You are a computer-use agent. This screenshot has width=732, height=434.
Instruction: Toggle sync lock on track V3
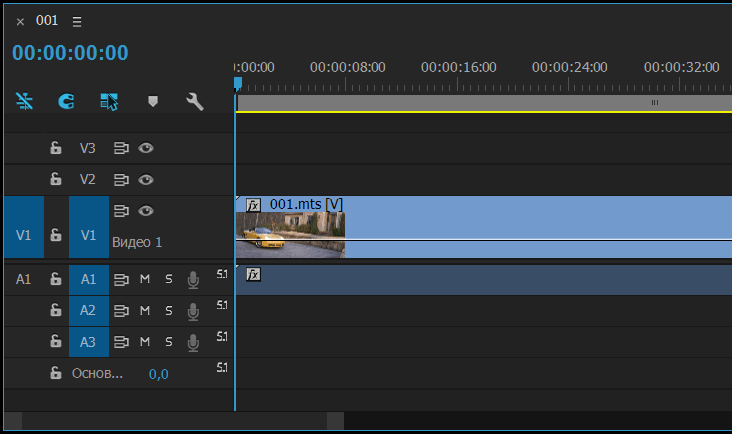pos(121,148)
